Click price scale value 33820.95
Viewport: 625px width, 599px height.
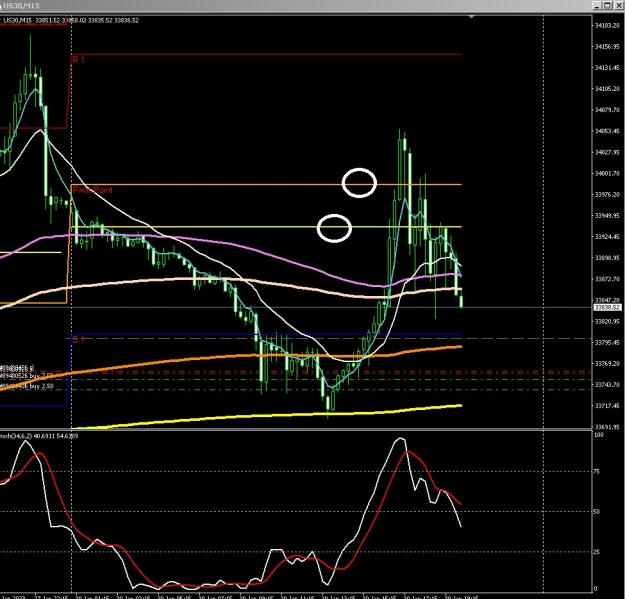pyautogui.click(x=607, y=321)
